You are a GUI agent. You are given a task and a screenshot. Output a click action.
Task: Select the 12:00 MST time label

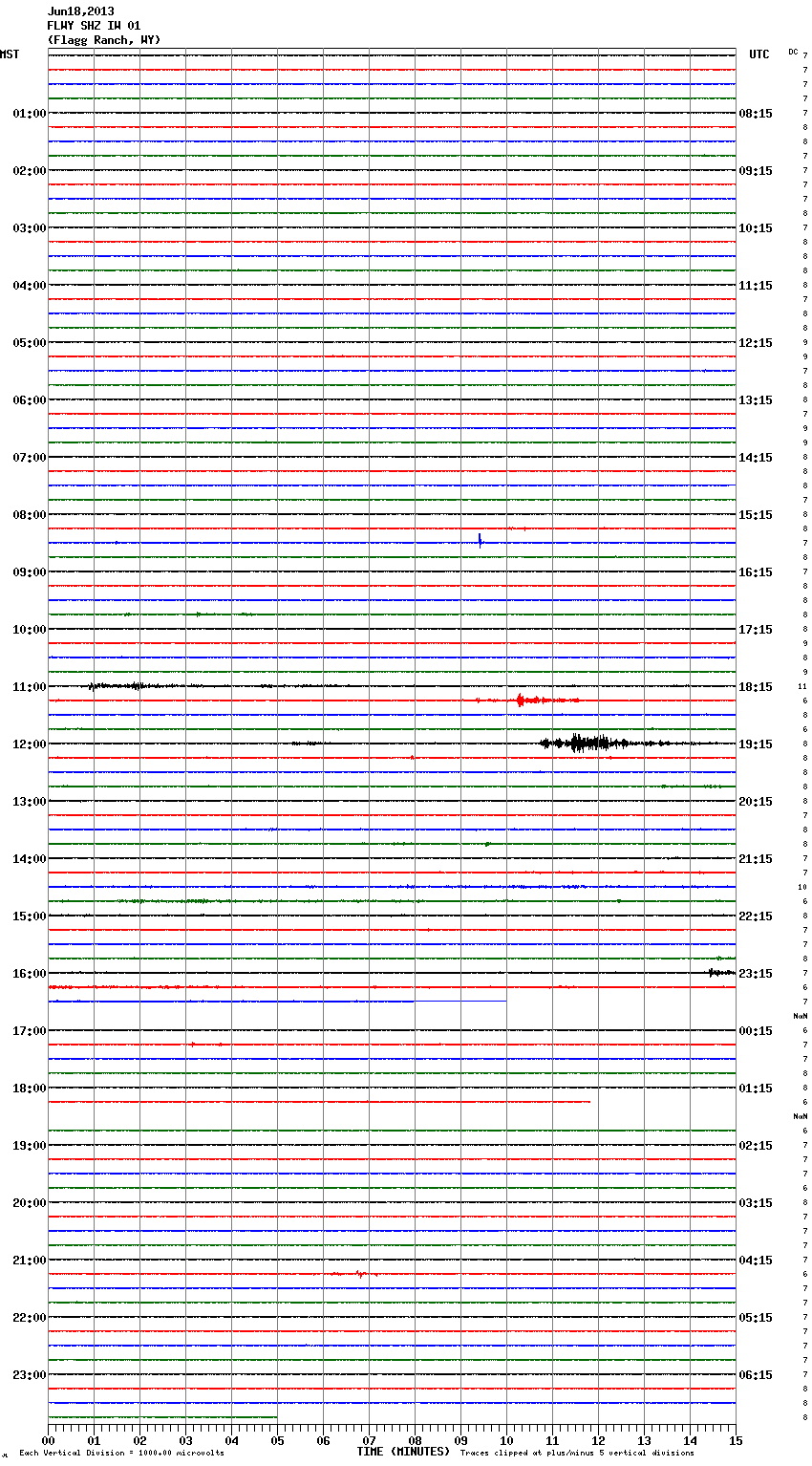pyautogui.click(x=29, y=744)
